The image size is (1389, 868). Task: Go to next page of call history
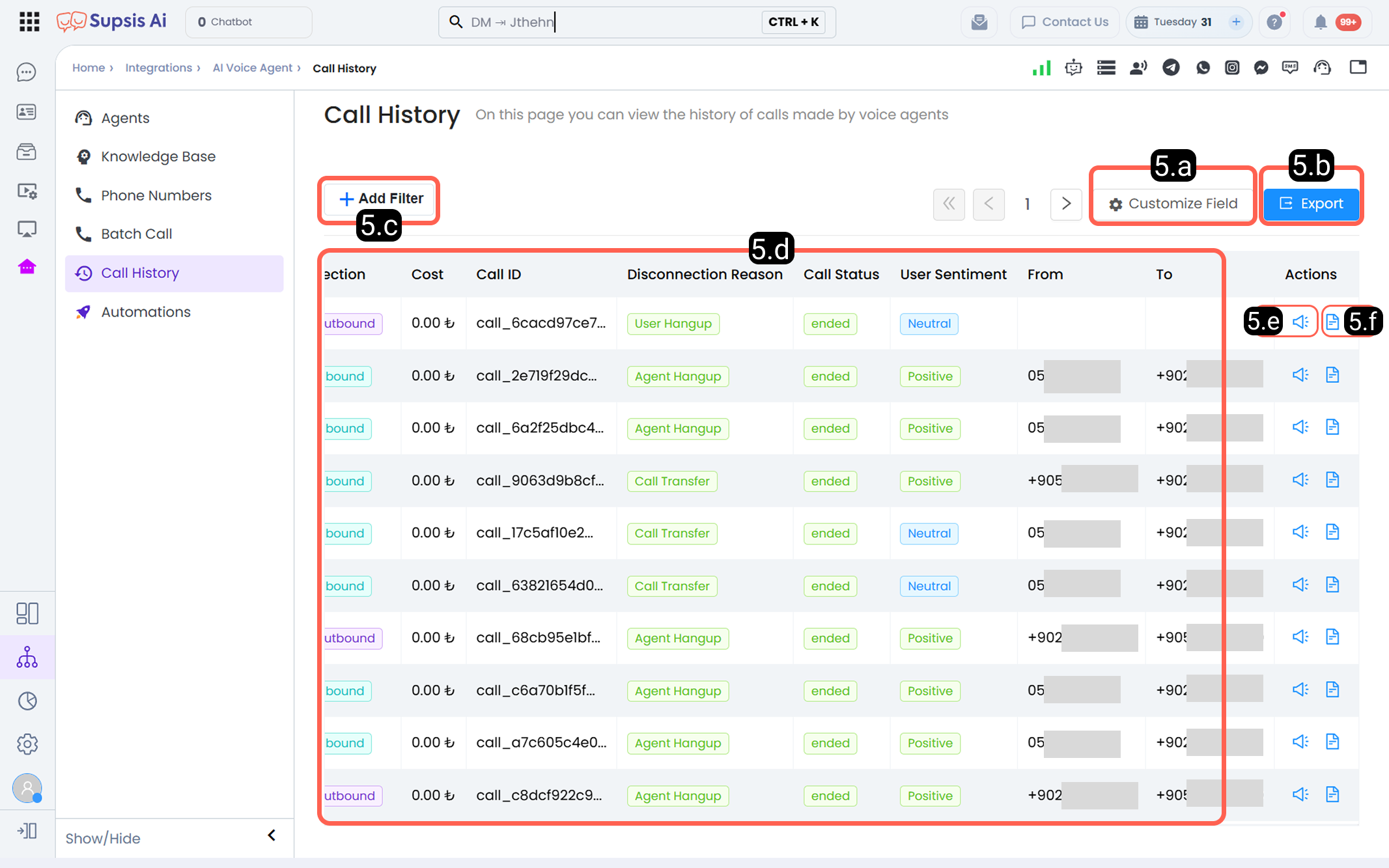click(1066, 204)
